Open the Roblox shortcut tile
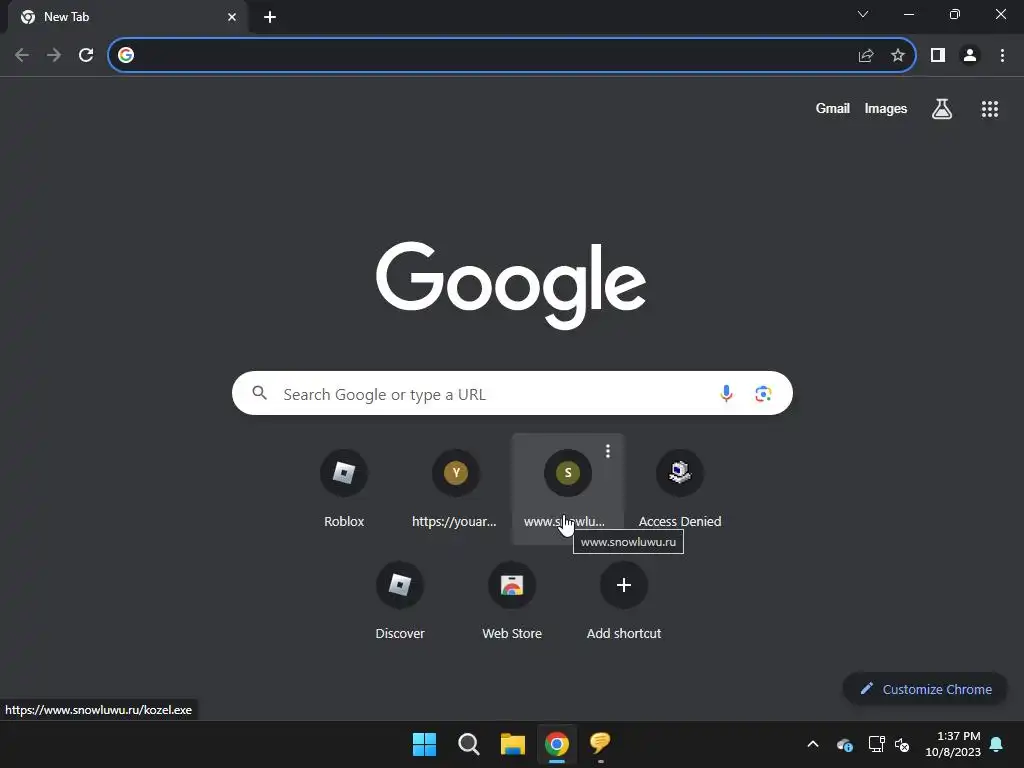Viewport: 1024px width, 768px height. [x=344, y=488]
